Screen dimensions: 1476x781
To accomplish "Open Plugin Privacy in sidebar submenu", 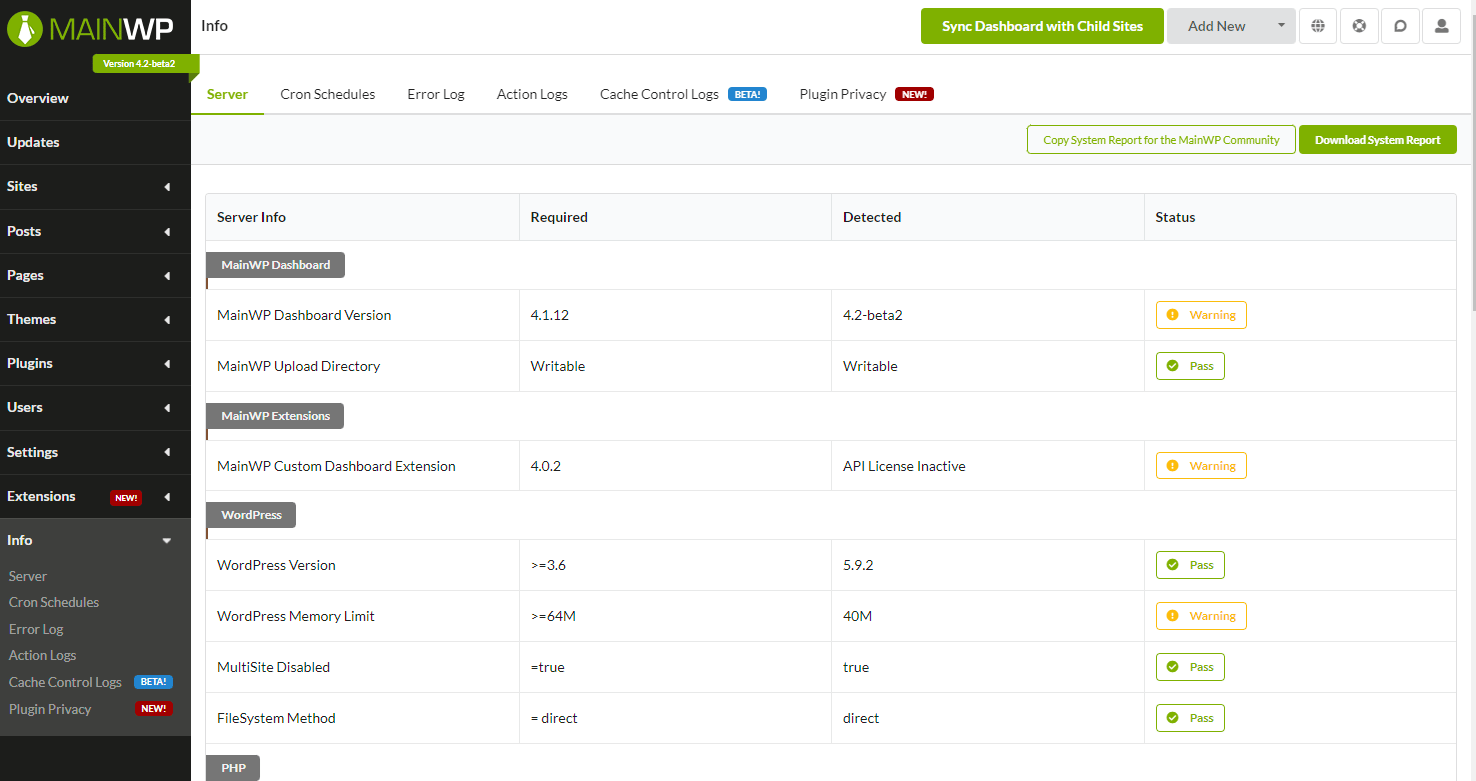I will click(50, 709).
